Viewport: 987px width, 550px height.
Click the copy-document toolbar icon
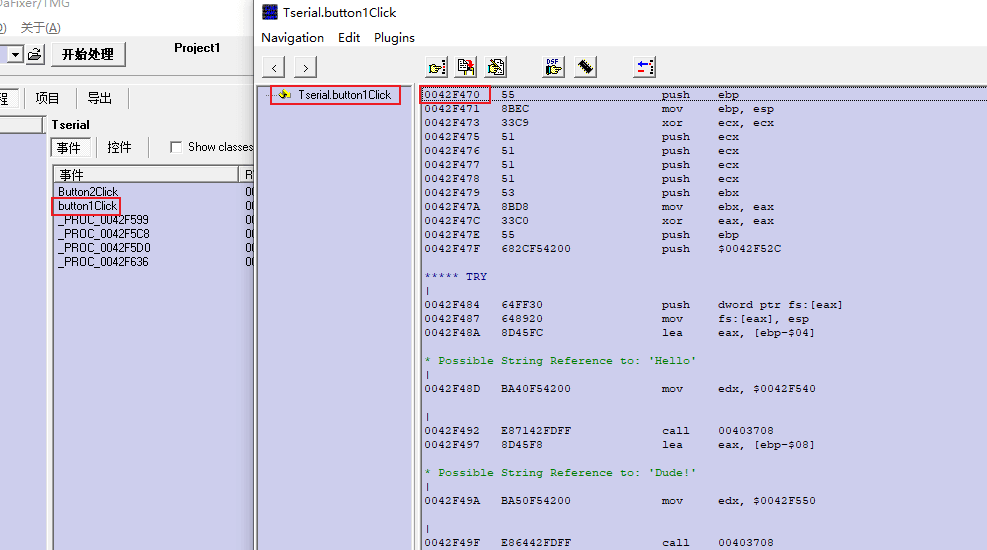[466, 67]
